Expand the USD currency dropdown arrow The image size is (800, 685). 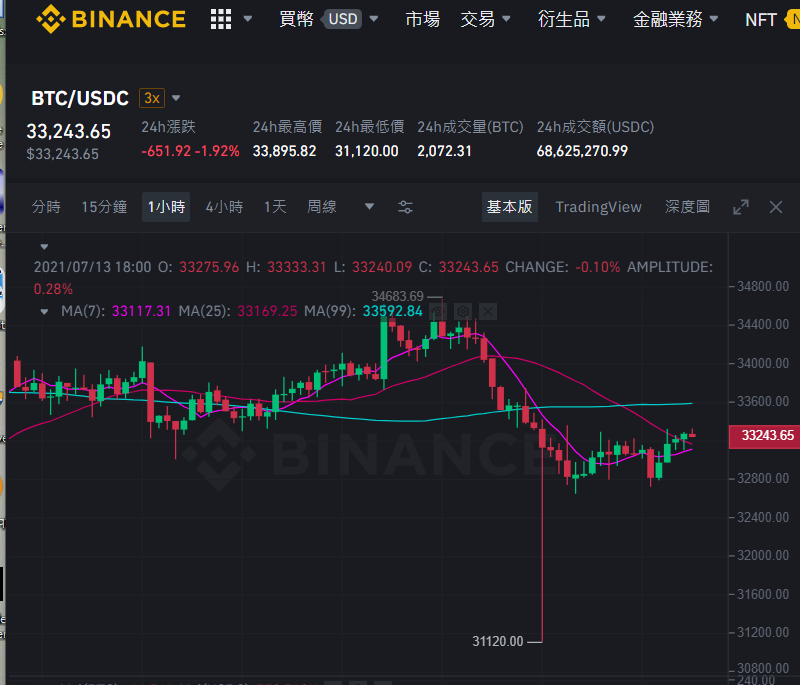click(x=374, y=19)
